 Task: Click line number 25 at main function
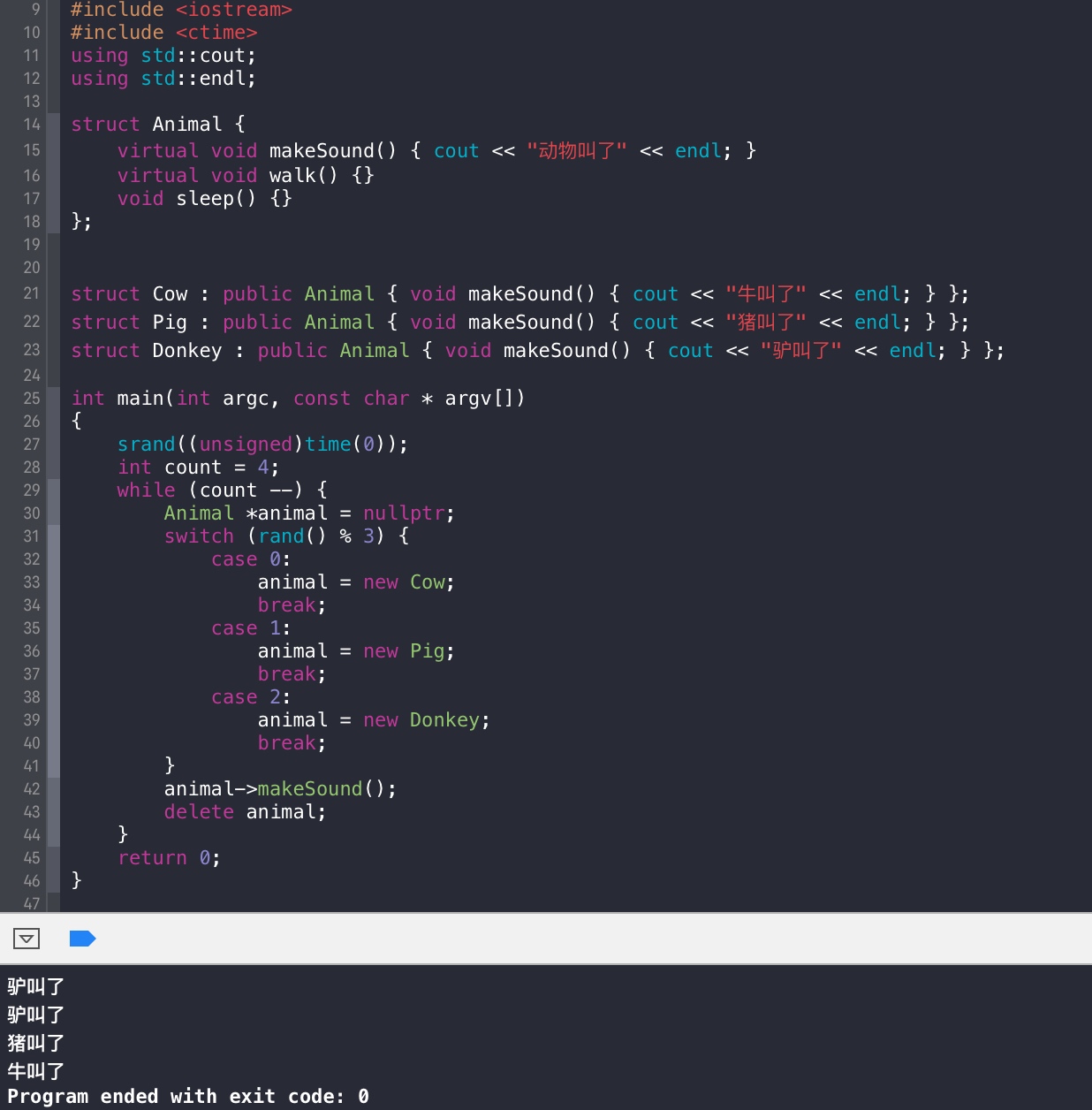pyautogui.click(x=32, y=398)
